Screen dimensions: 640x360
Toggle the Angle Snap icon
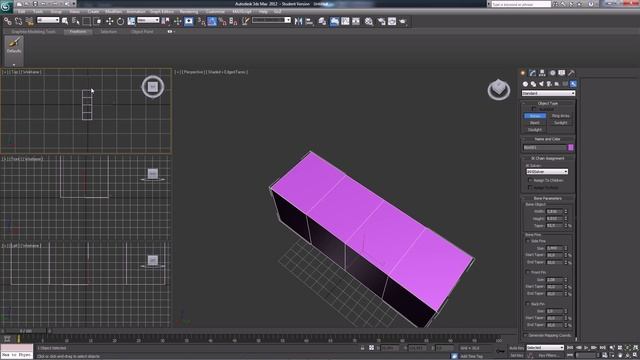click(212, 21)
